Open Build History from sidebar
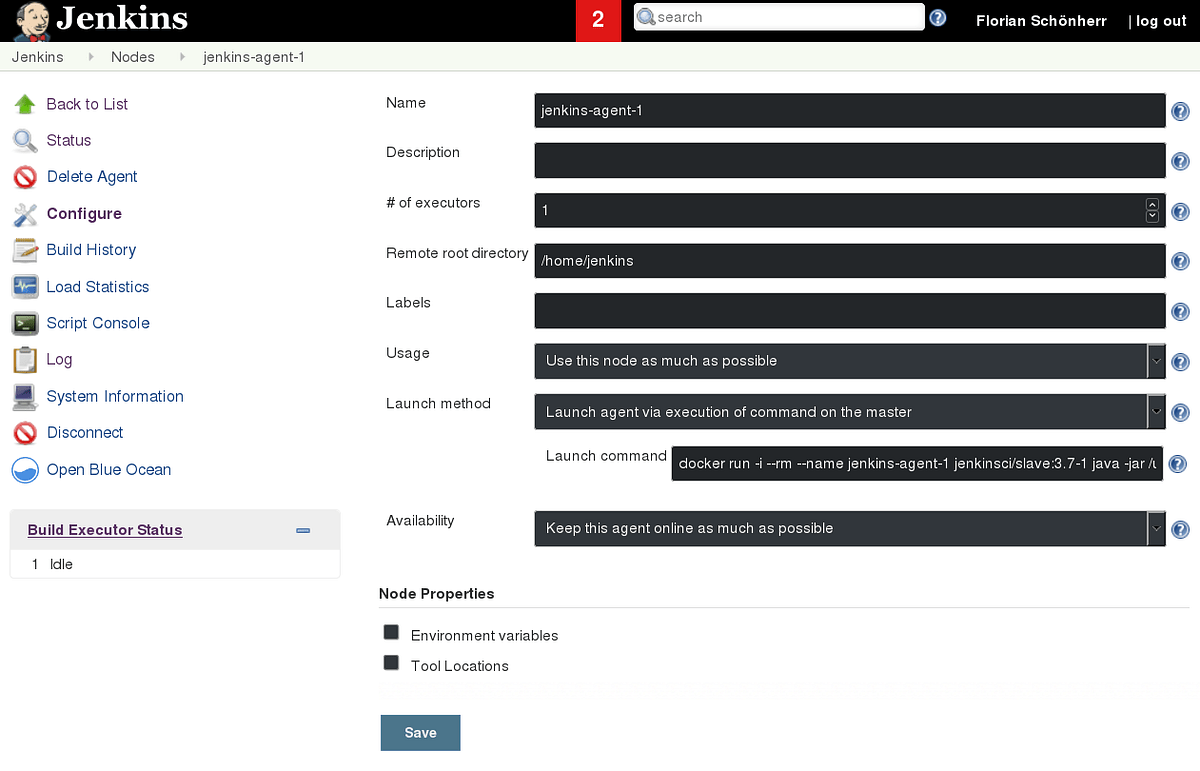Viewport: 1200px width, 771px height. tap(91, 250)
